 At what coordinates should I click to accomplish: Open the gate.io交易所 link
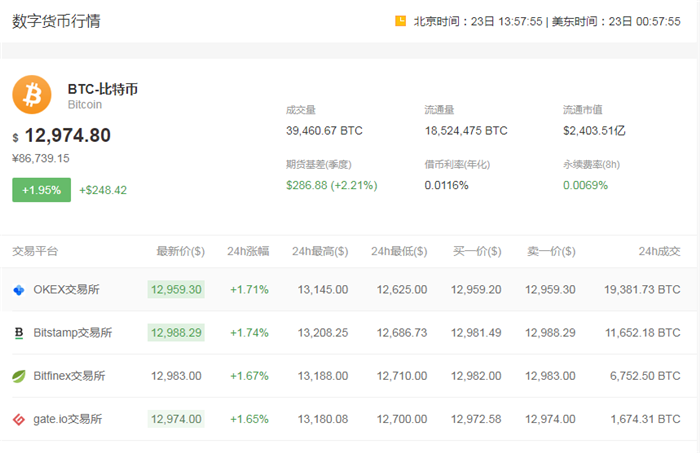[67, 420]
